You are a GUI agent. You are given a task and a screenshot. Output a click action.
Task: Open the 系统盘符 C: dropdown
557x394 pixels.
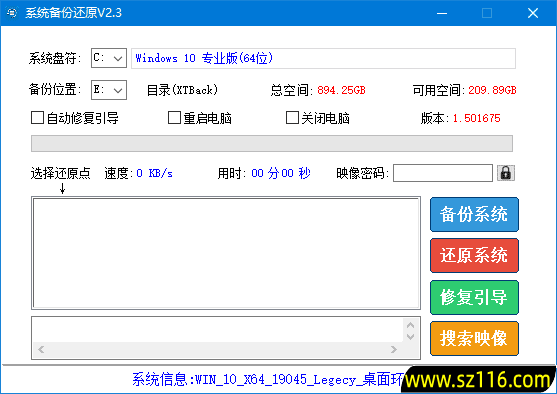pyautogui.click(x=109, y=58)
